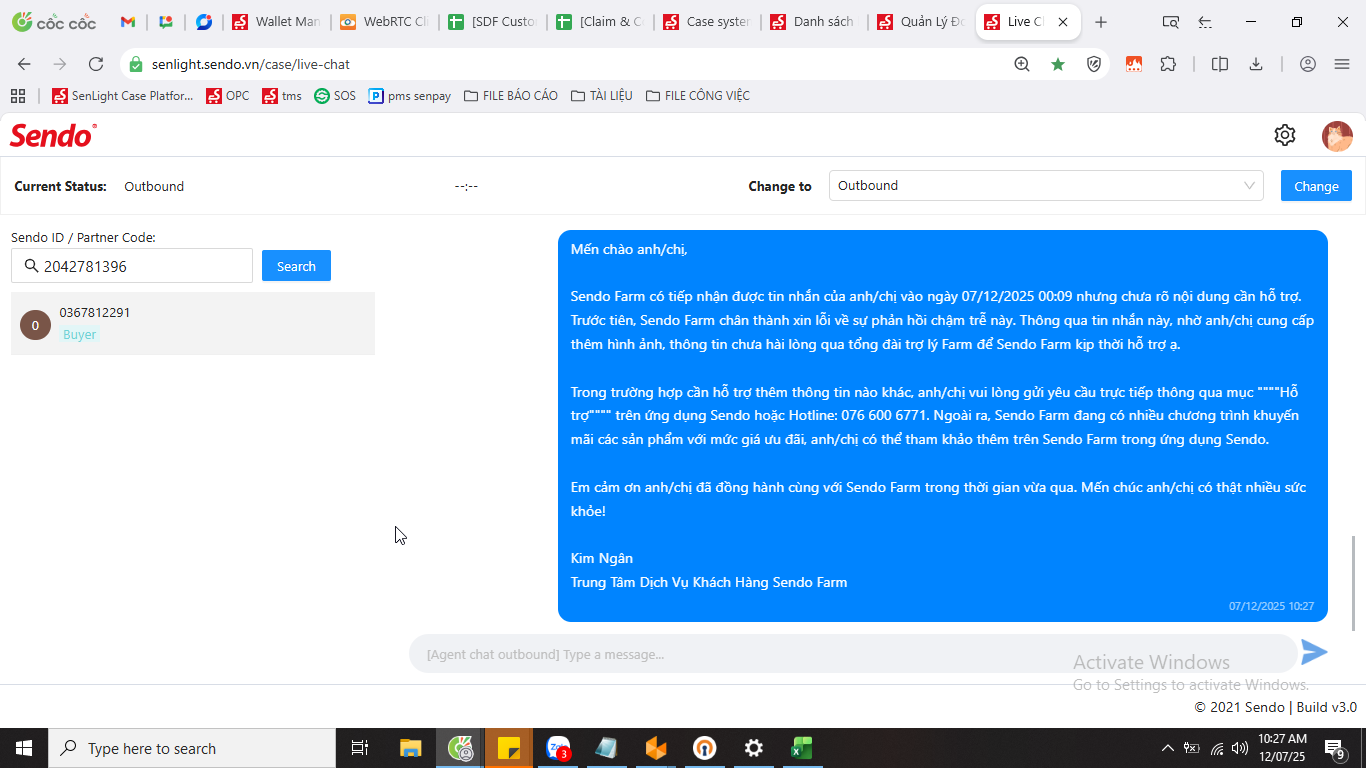
Task: Open the zoom magnifier icon in address bar
Action: 1022,64
